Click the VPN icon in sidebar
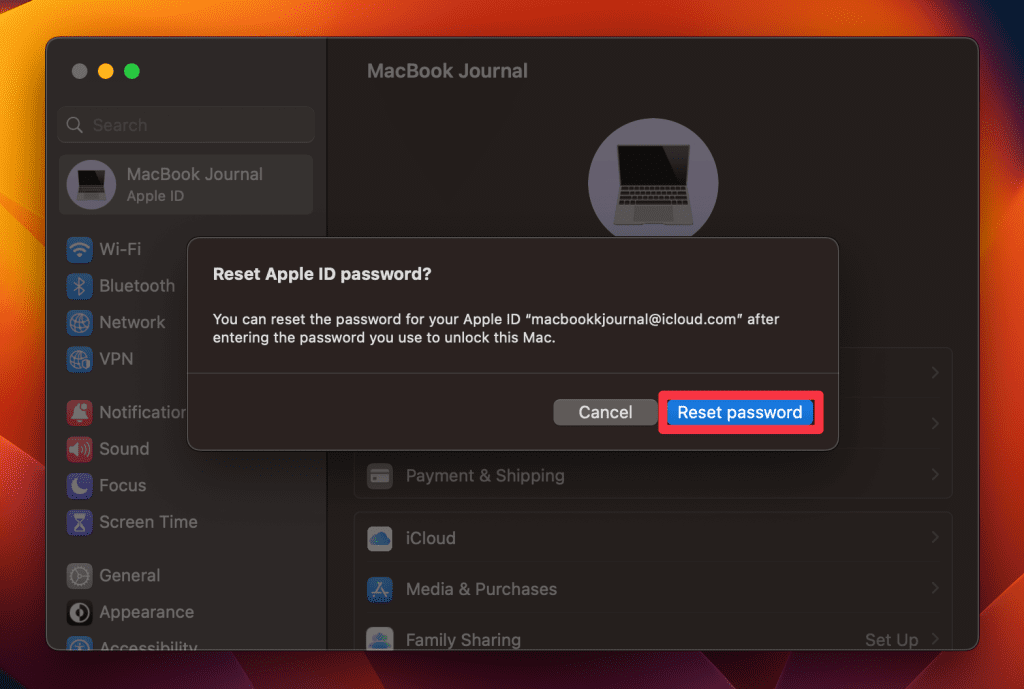This screenshot has width=1024, height=689. coord(80,359)
